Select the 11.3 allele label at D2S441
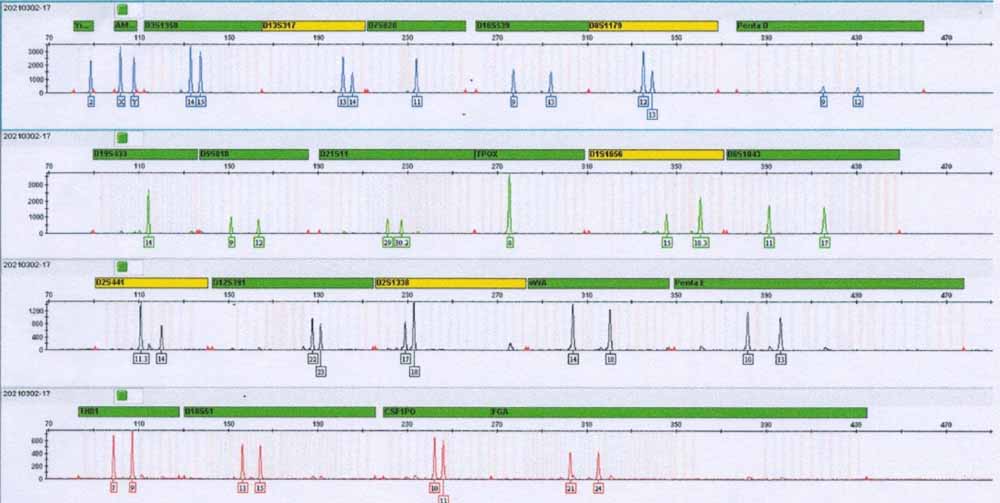 point(141,358)
